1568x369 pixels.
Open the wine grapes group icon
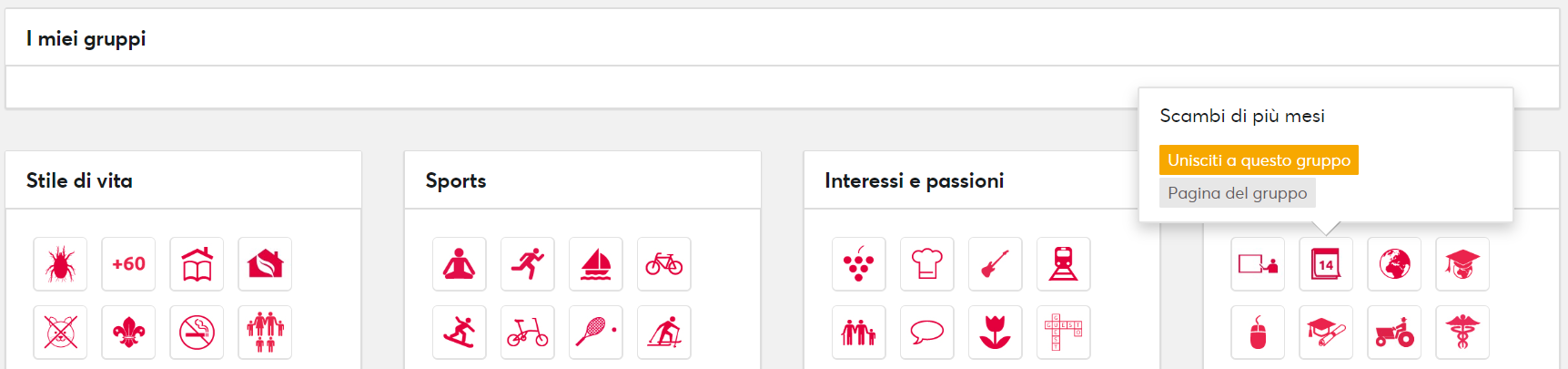858,264
